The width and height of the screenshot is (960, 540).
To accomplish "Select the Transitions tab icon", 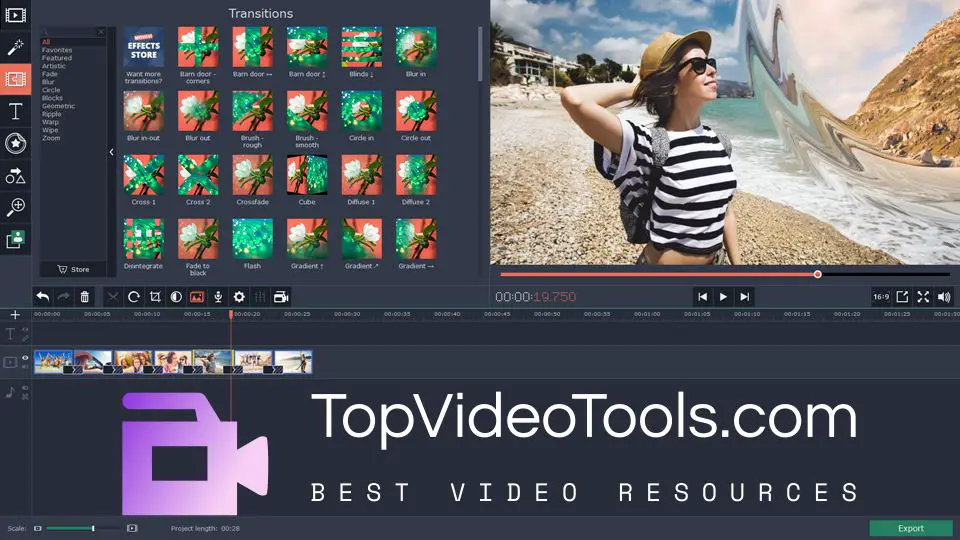I will click(x=15, y=79).
